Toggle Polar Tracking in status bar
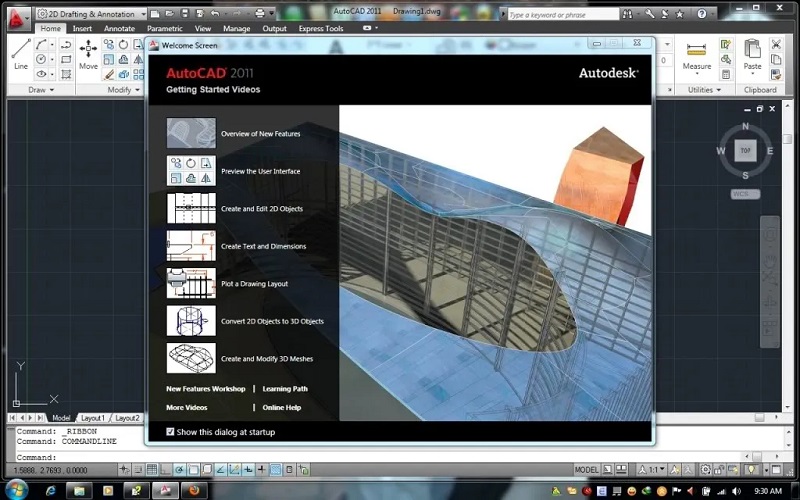The image size is (800, 500). [180, 469]
